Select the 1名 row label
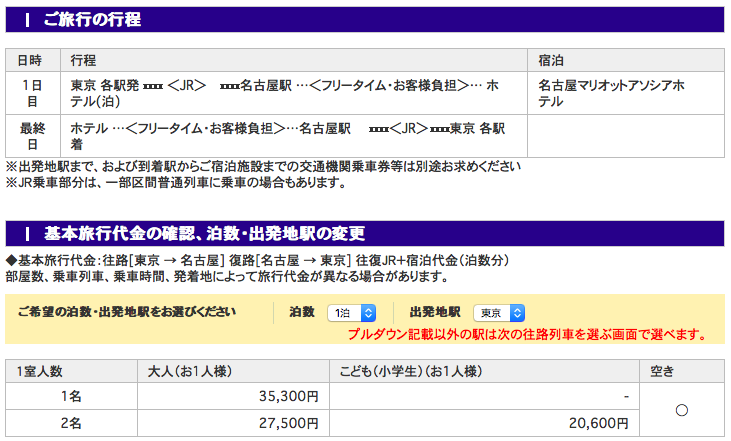Viewport: 731px width, 441px height. point(71,396)
